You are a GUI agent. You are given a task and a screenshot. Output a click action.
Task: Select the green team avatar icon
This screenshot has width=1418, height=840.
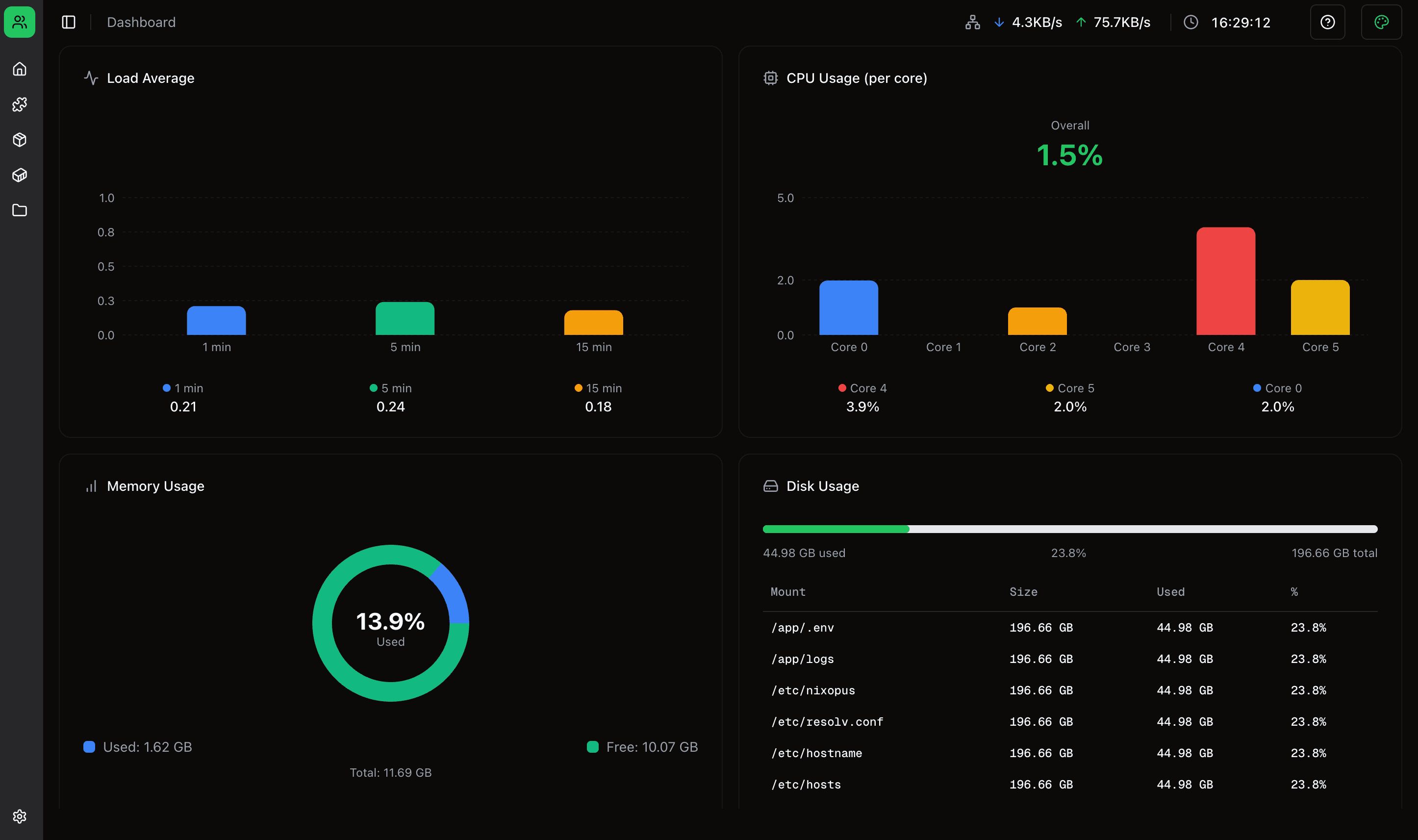click(x=19, y=22)
